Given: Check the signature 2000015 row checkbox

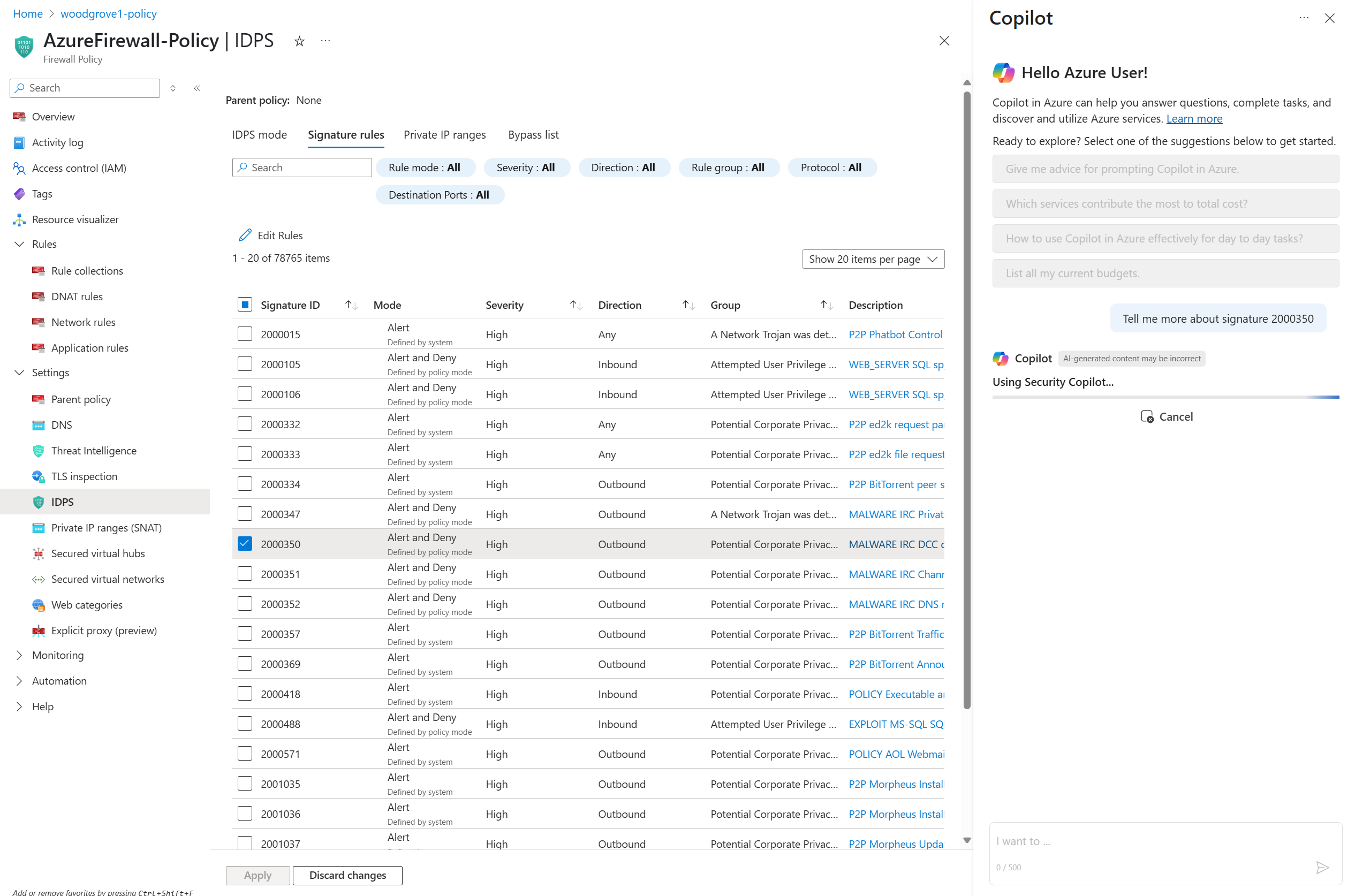Looking at the screenshot, I should coord(245,335).
